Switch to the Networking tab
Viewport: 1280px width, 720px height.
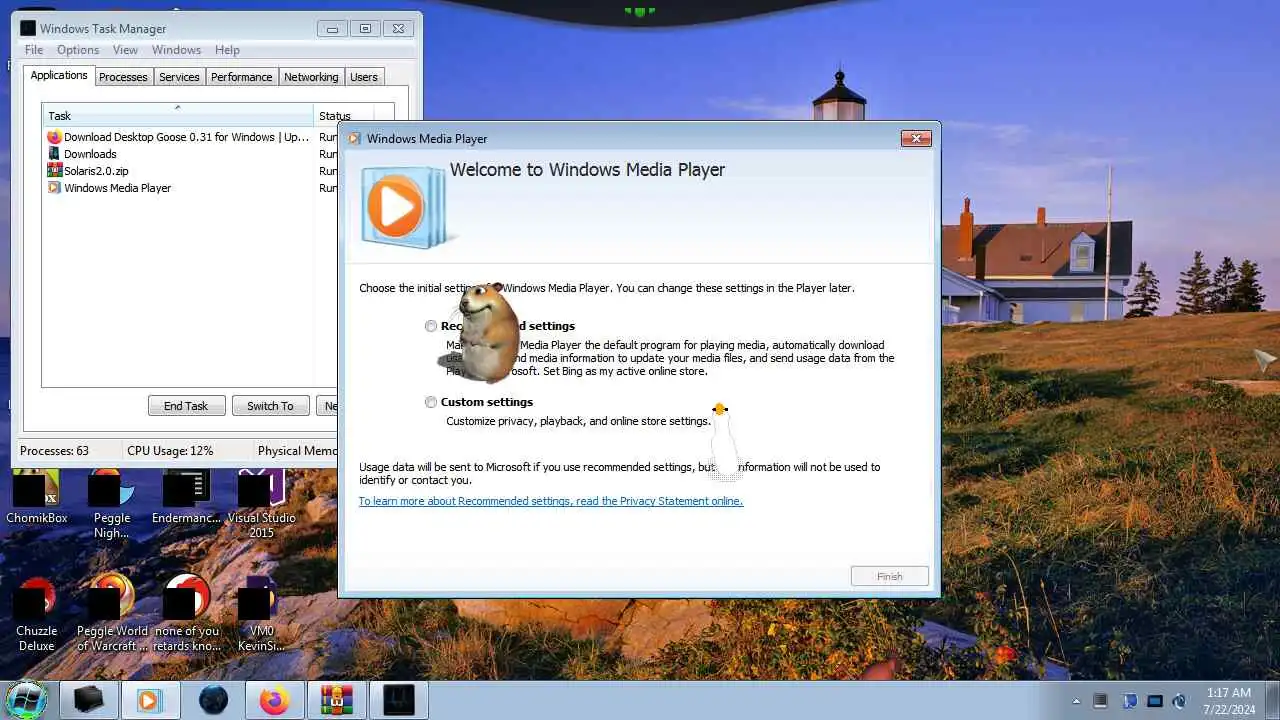click(311, 77)
